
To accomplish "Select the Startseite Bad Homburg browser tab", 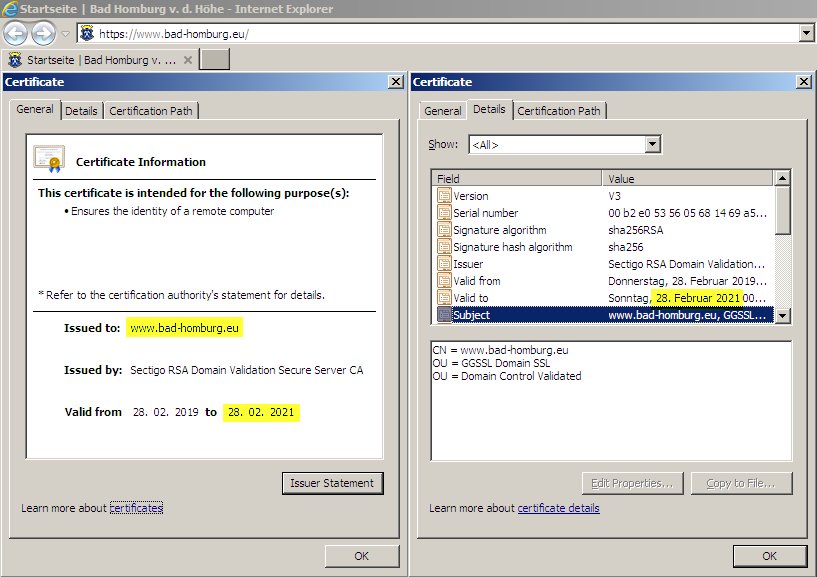I will coord(101,60).
